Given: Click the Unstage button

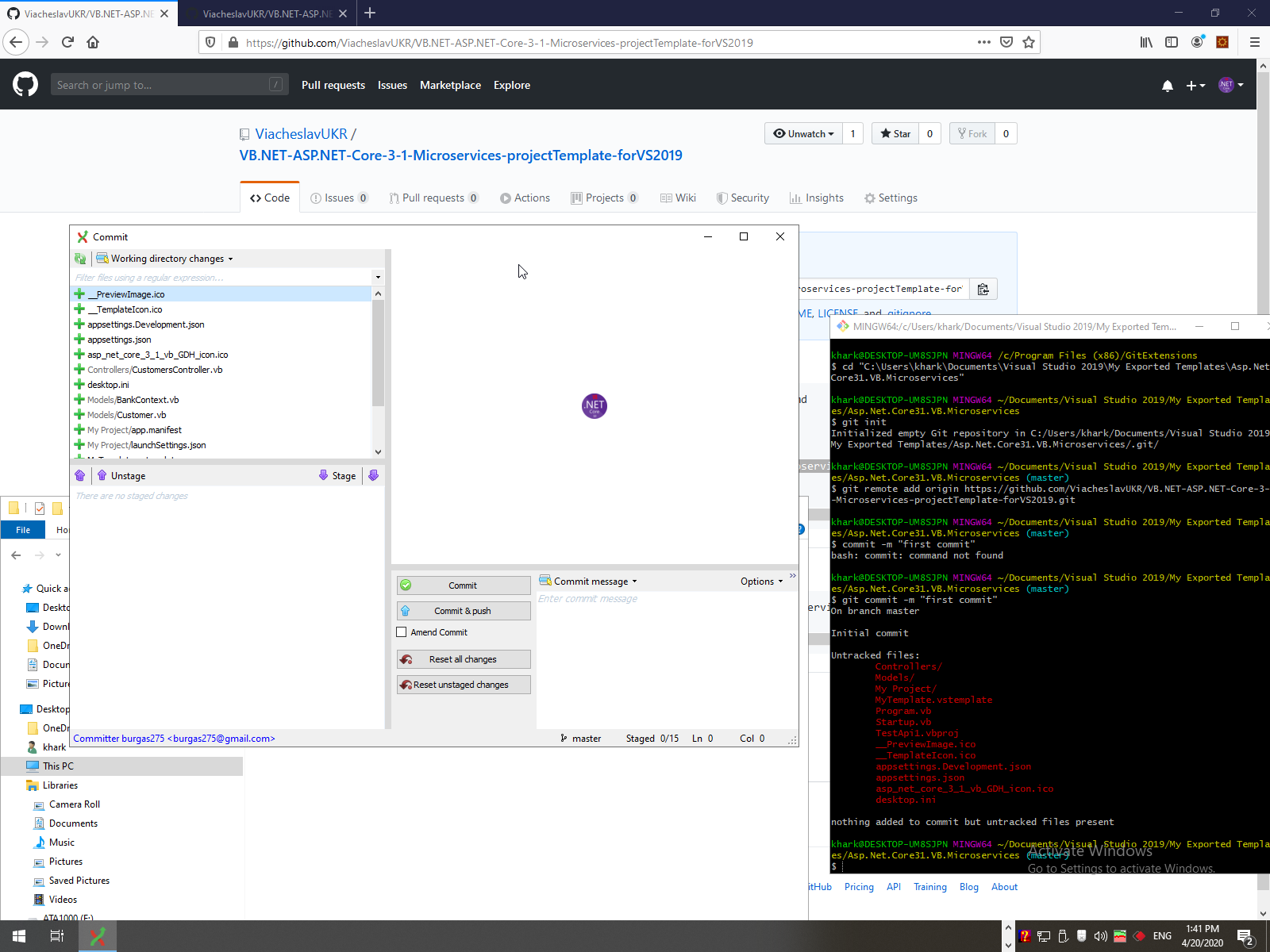Looking at the screenshot, I should [121, 475].
